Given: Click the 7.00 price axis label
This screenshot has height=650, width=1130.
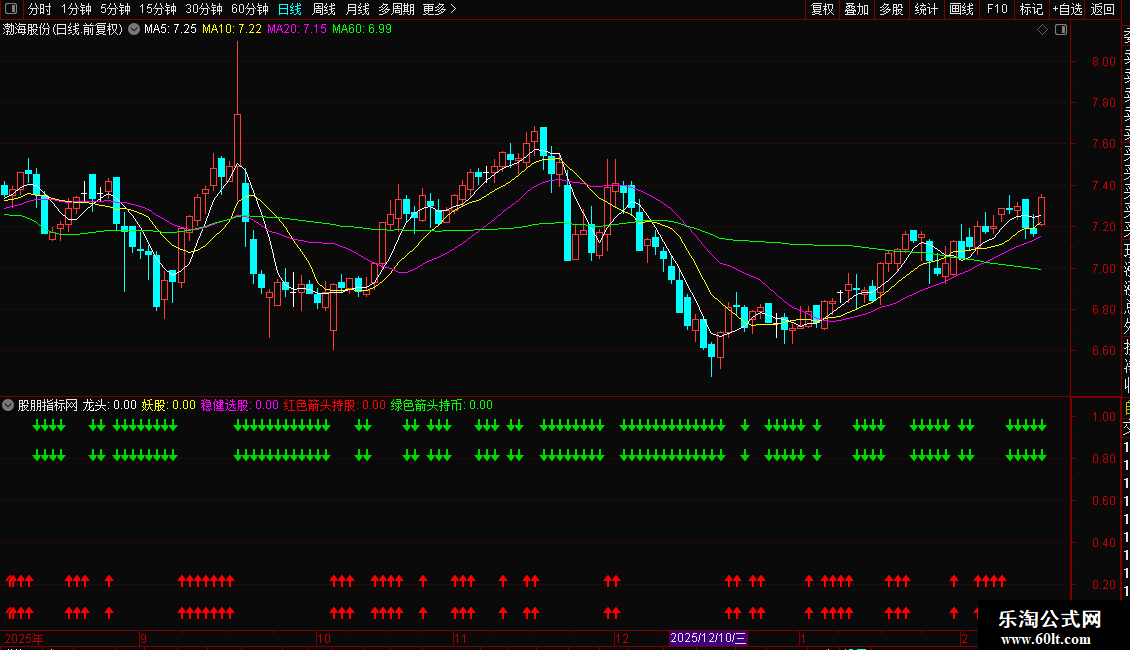Looking at the screenshot, I should 1103,268.
